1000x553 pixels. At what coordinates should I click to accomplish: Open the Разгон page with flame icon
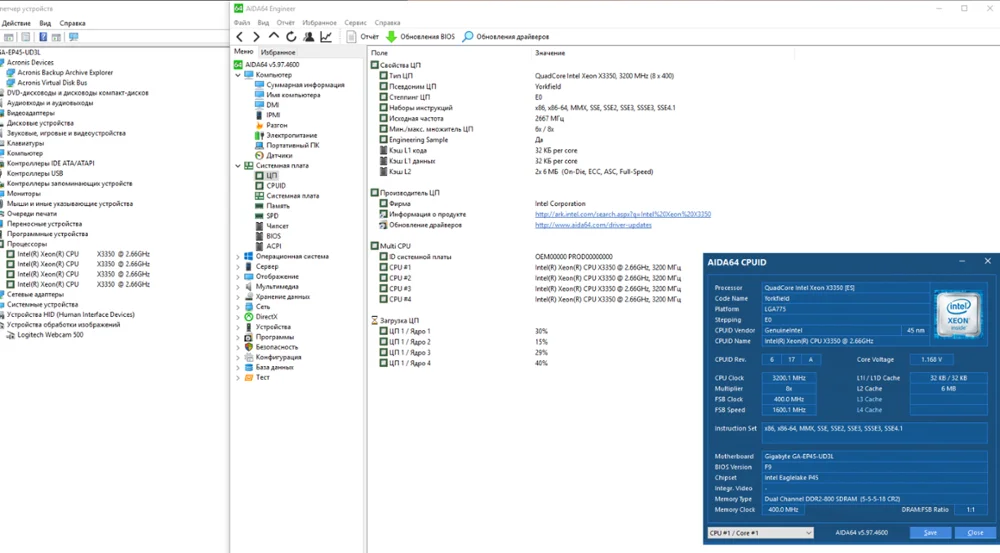click(x=277, y=125)
